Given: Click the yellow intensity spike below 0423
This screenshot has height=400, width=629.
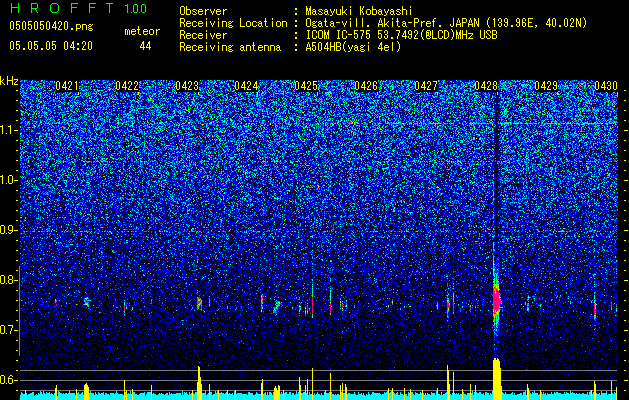Looking at the screenshot, I should (x=199, y=383).
